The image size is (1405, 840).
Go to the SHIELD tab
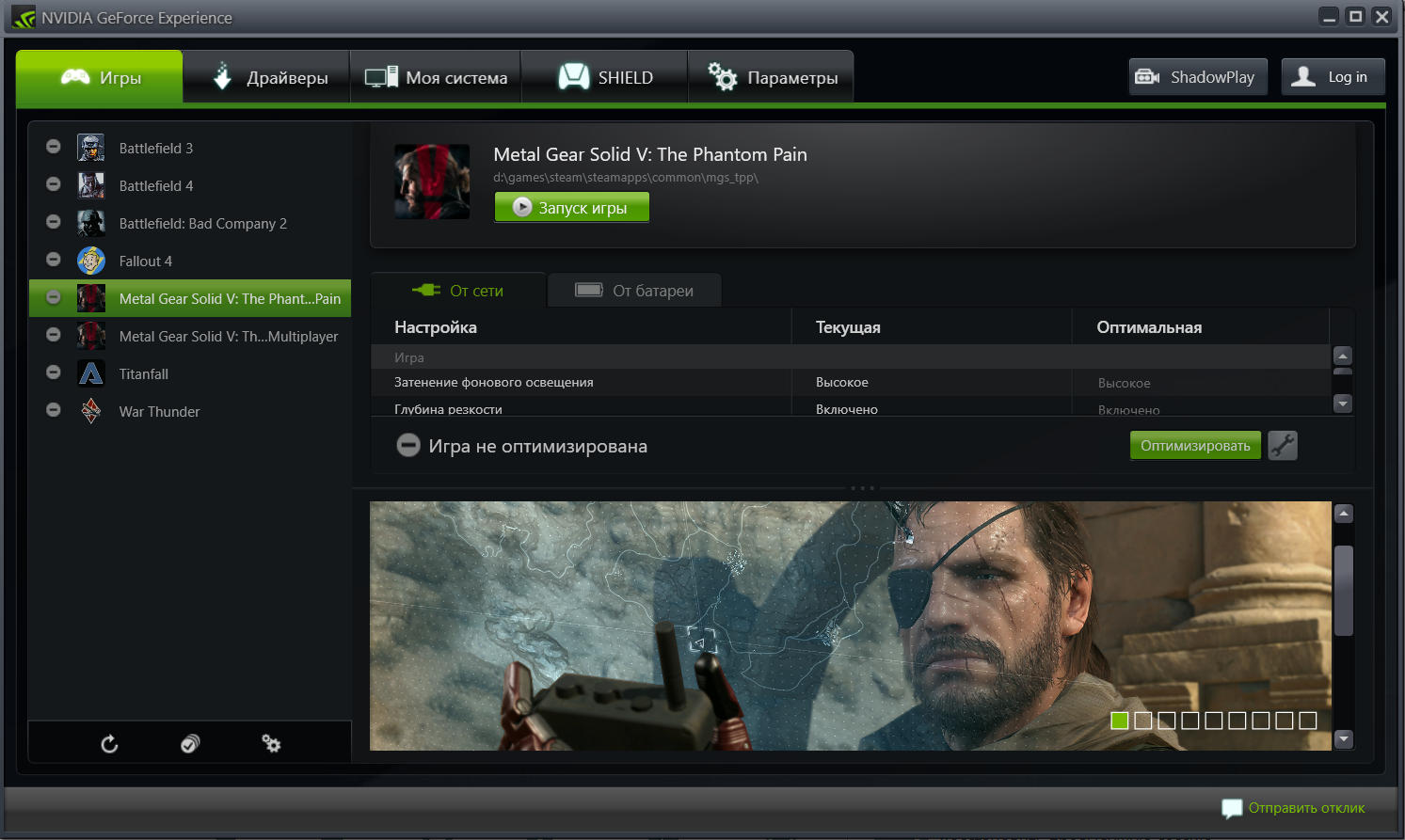(x=605, y=77)
